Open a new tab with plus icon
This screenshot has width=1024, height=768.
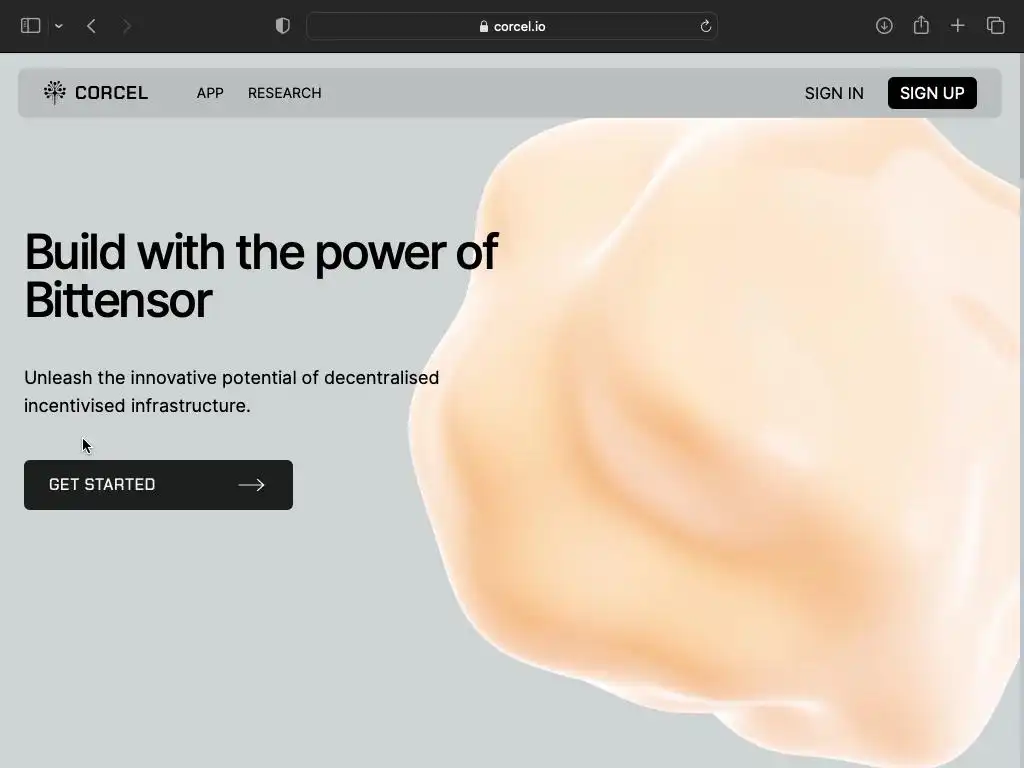957,26
